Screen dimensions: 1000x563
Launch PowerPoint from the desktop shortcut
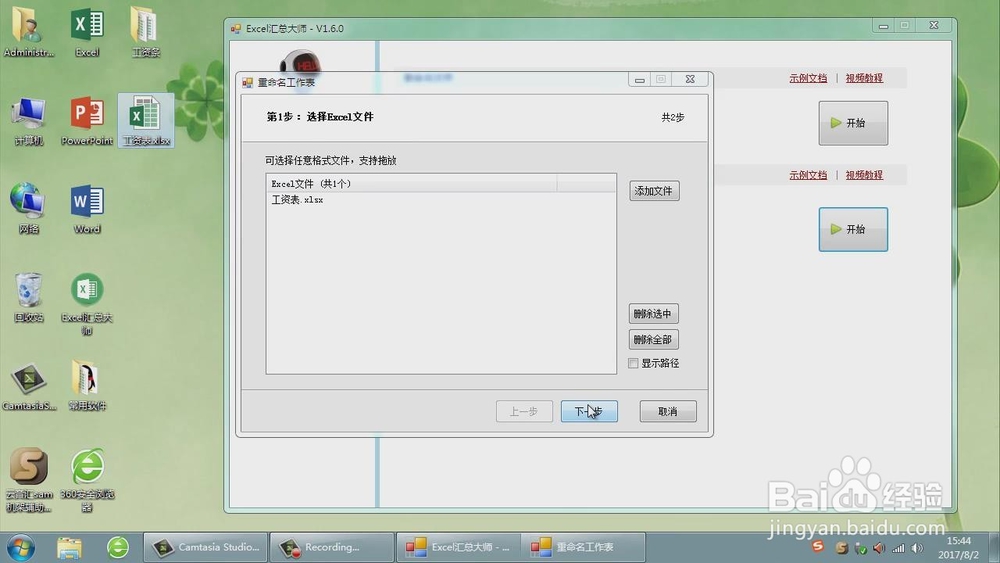(x=87, y=121)
